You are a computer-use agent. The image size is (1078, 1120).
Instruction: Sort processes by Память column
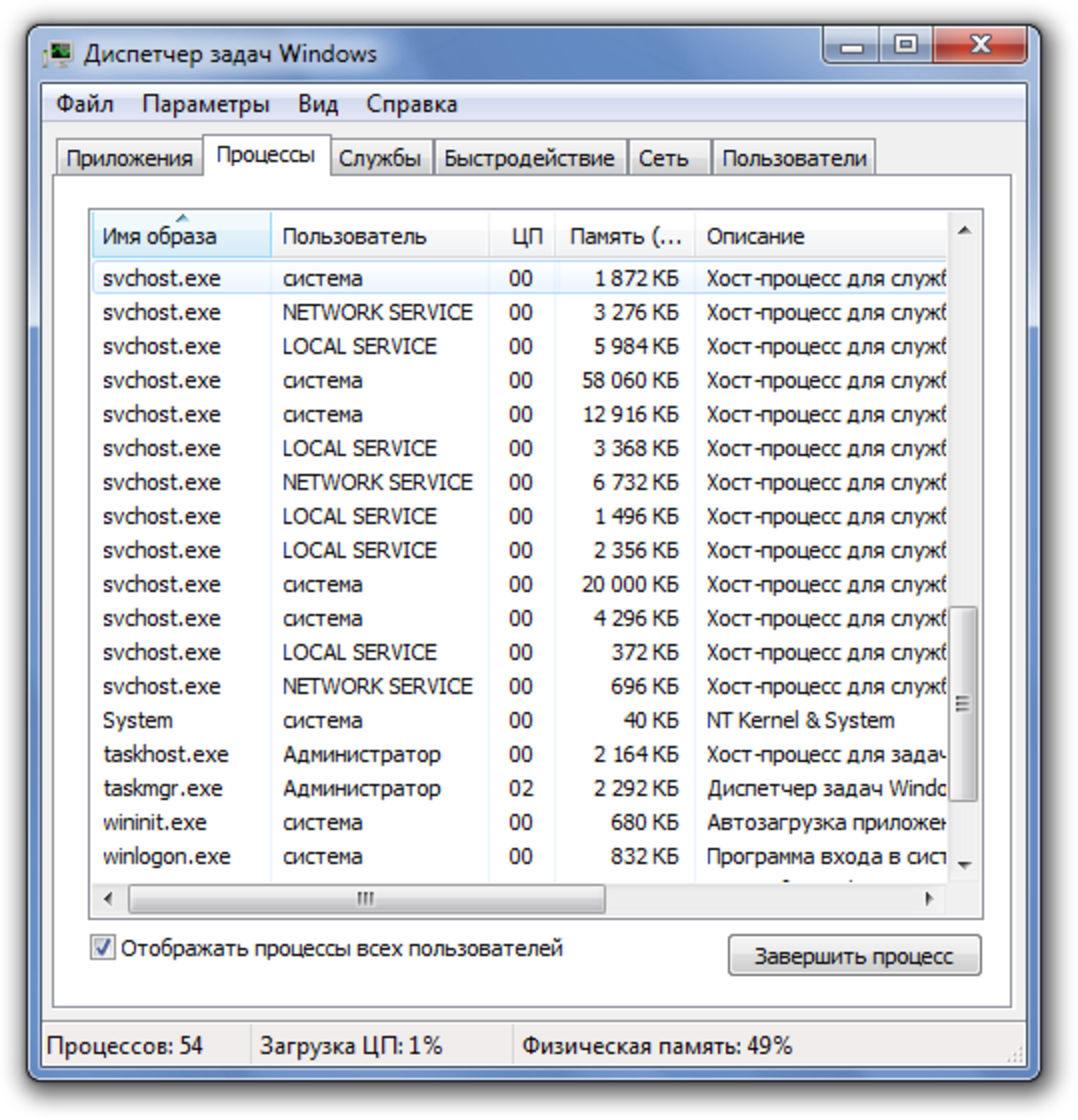(625, 236)
